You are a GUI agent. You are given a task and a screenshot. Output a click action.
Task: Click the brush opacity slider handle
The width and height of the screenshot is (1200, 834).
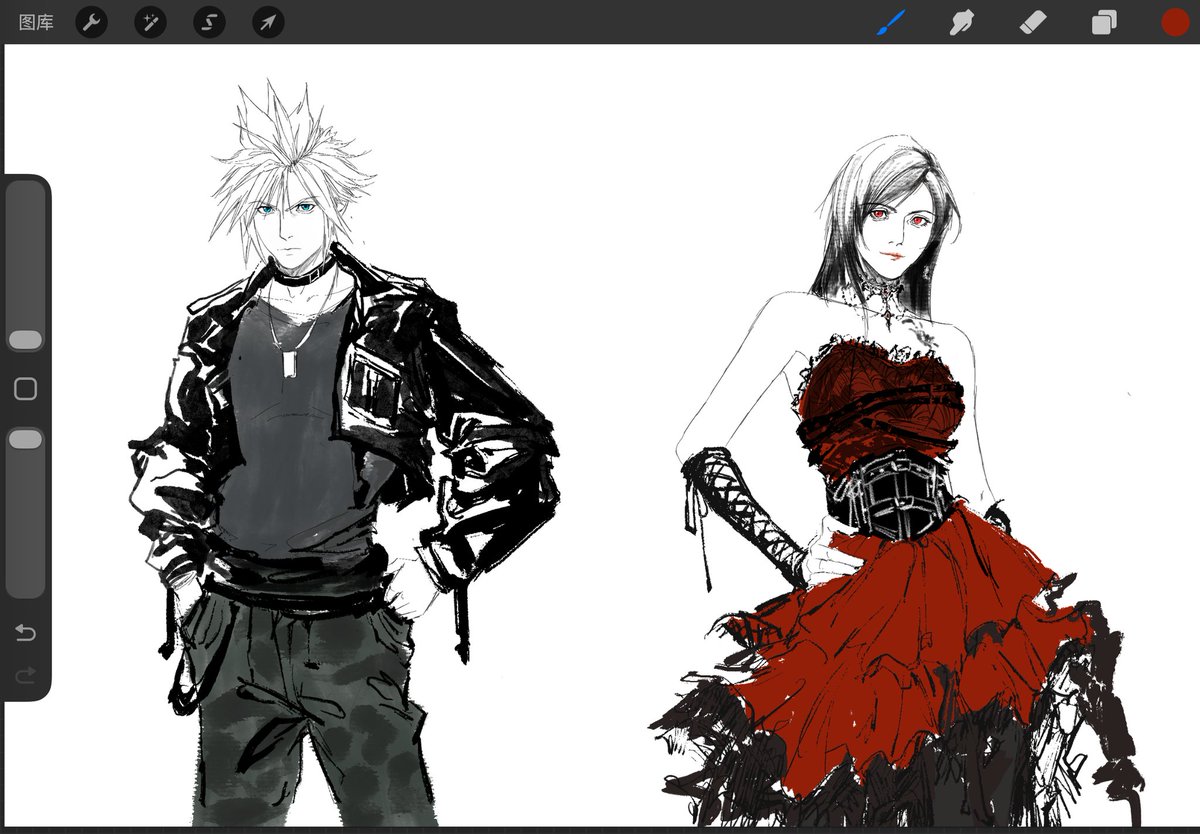coord(25,439)
